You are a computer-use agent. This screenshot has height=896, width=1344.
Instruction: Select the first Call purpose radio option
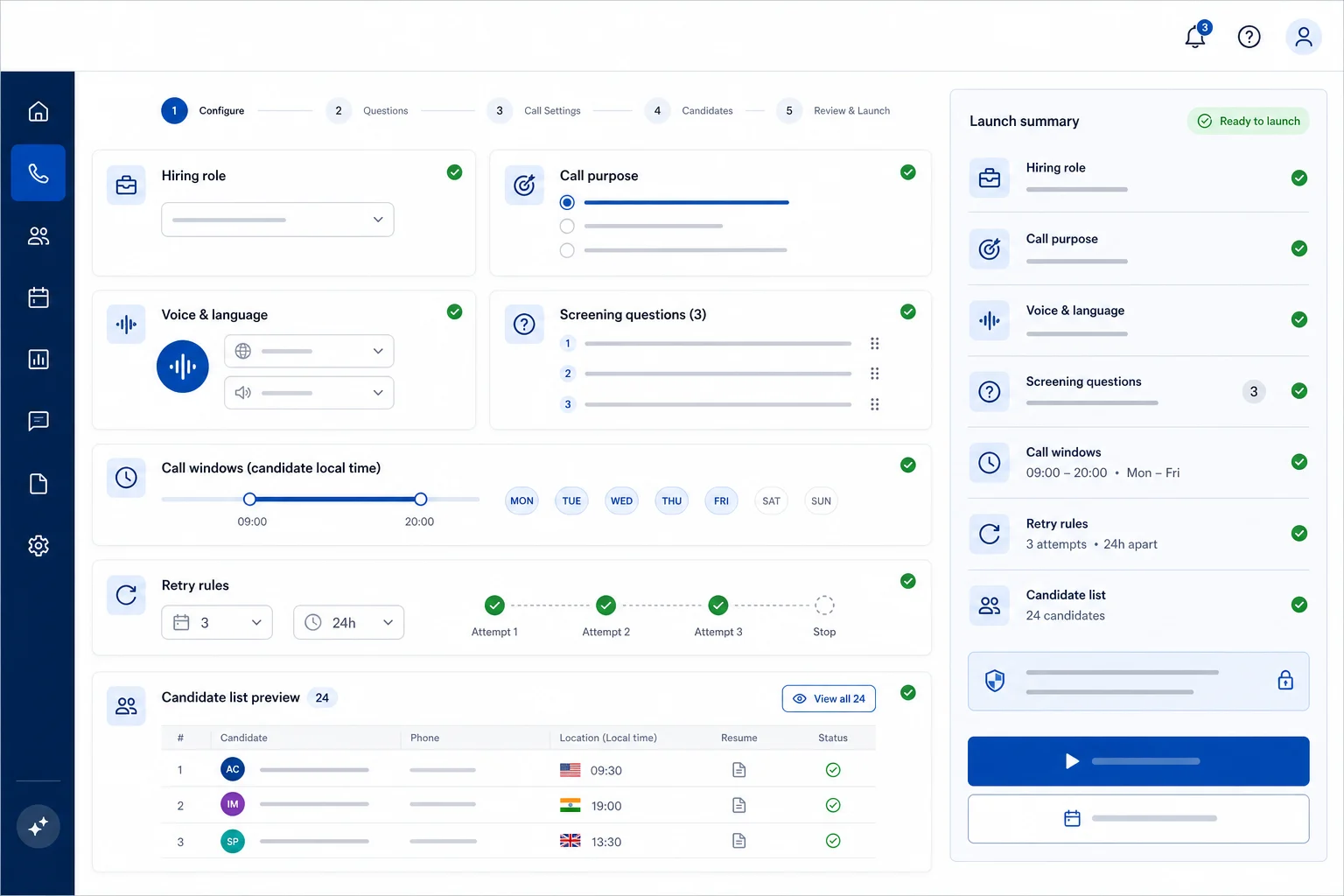pyautogui.click(x=567, y=202)
